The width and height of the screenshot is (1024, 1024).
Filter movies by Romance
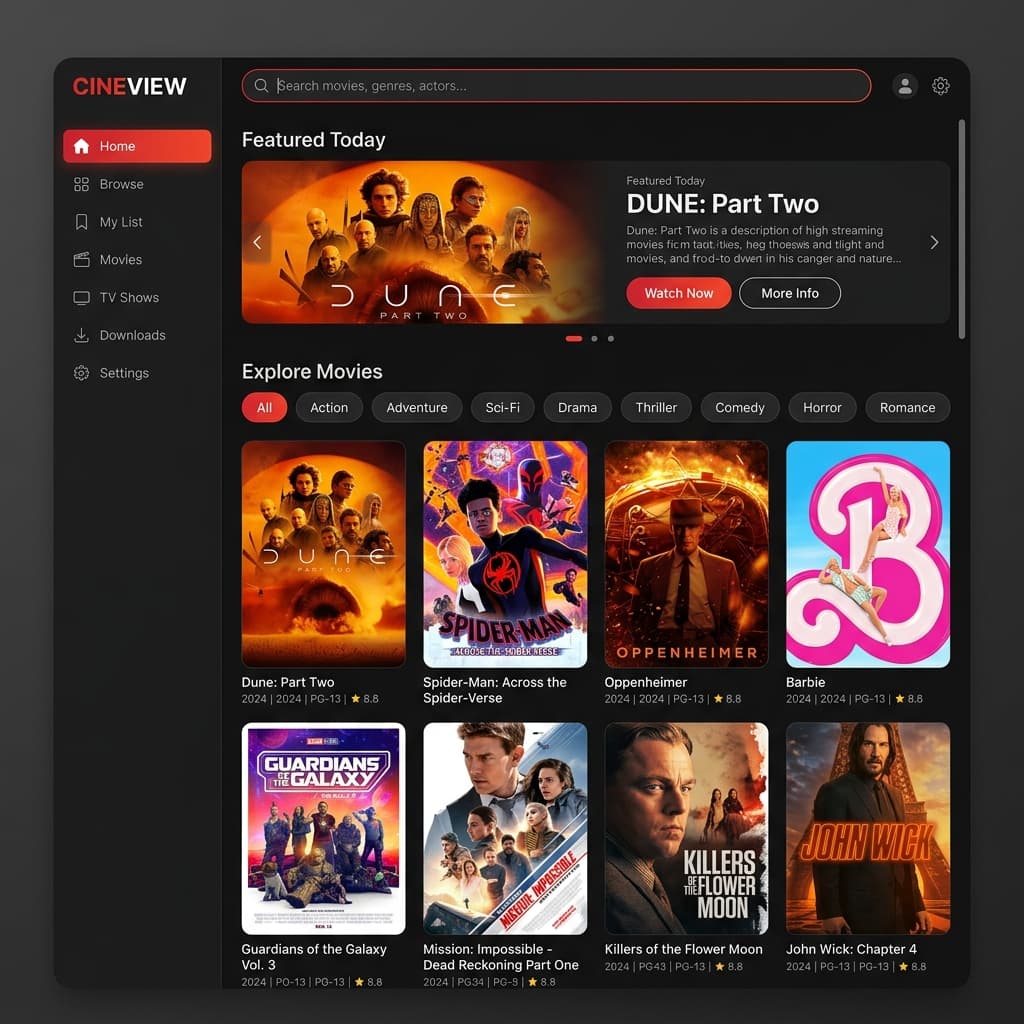click(907, 408)
